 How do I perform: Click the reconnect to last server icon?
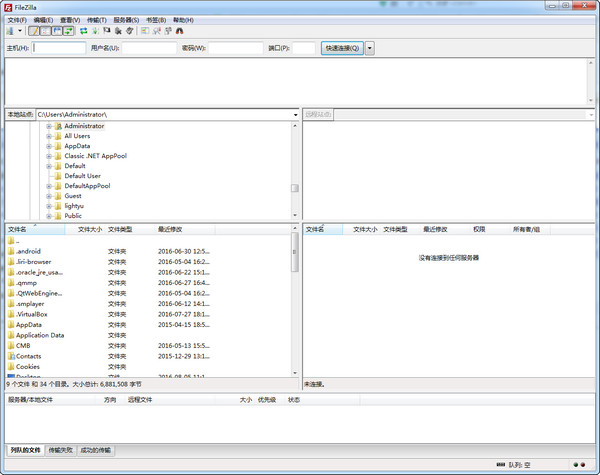coord(131,31)
